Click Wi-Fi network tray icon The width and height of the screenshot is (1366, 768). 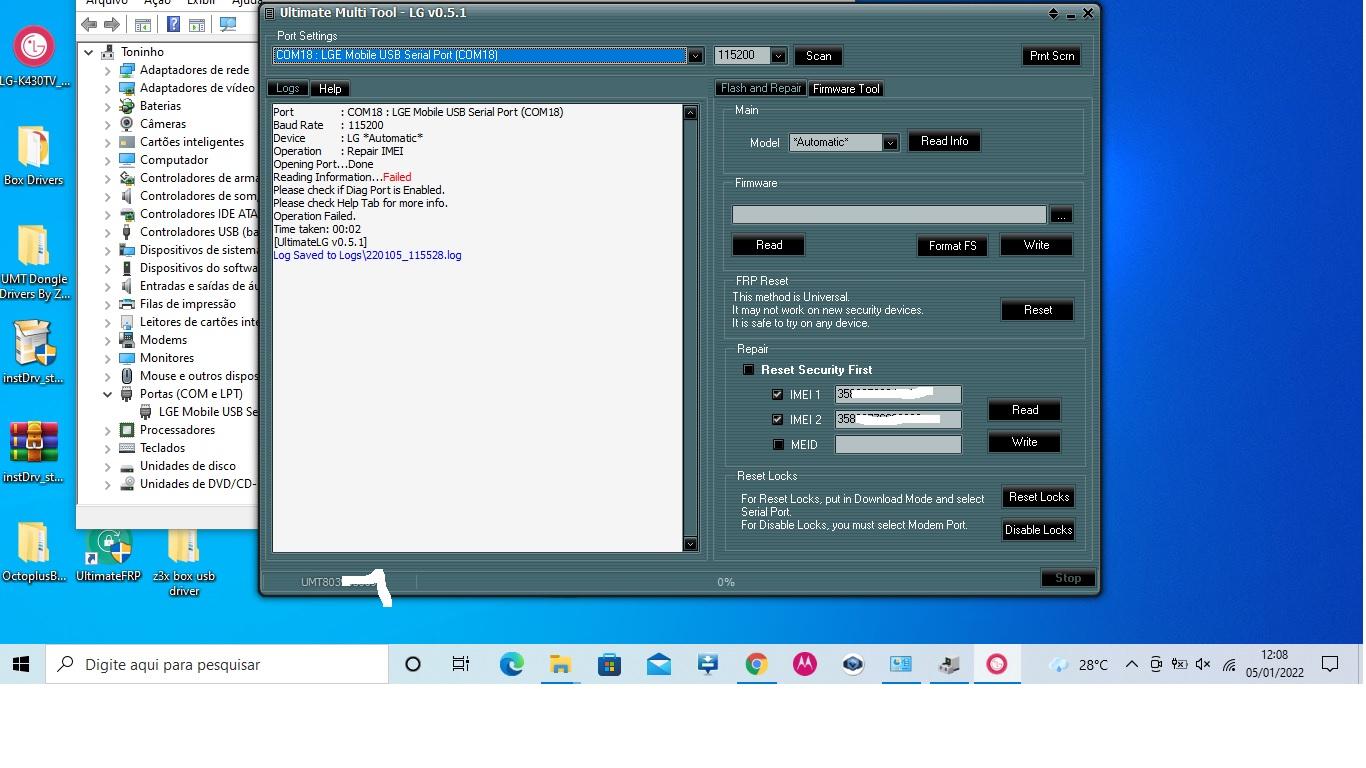(1228, 665)
